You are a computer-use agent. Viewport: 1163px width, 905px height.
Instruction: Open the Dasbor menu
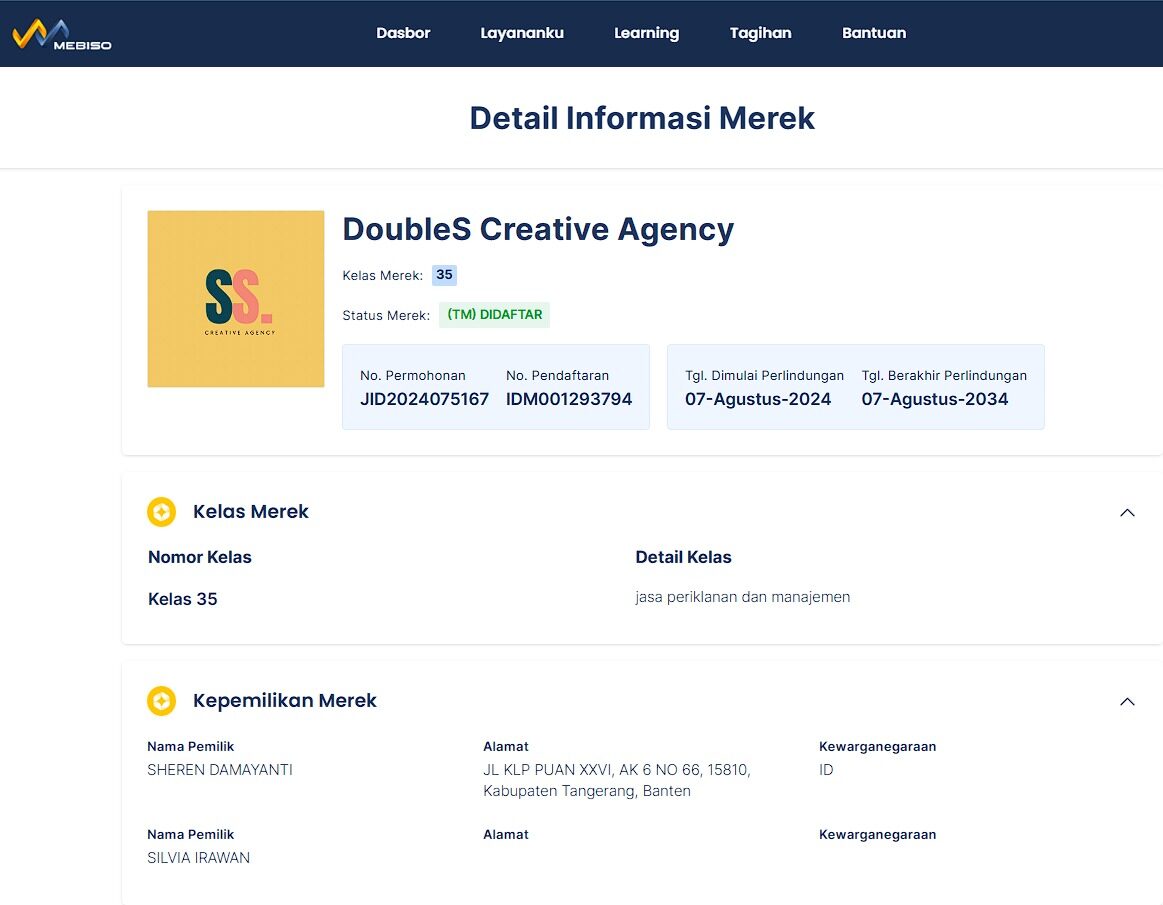pos(403,33)
